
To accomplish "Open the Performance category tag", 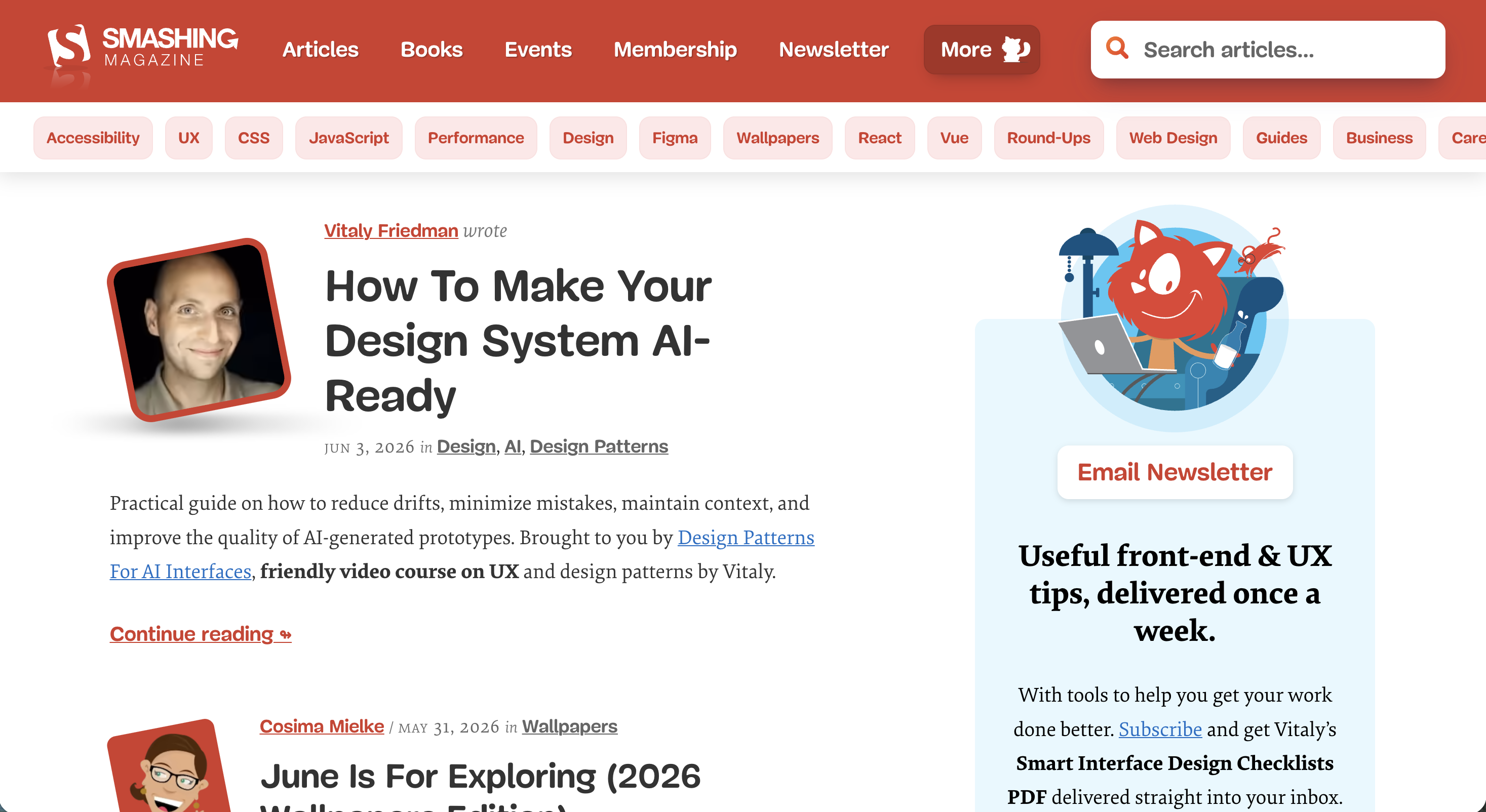I will pos(476,138).
